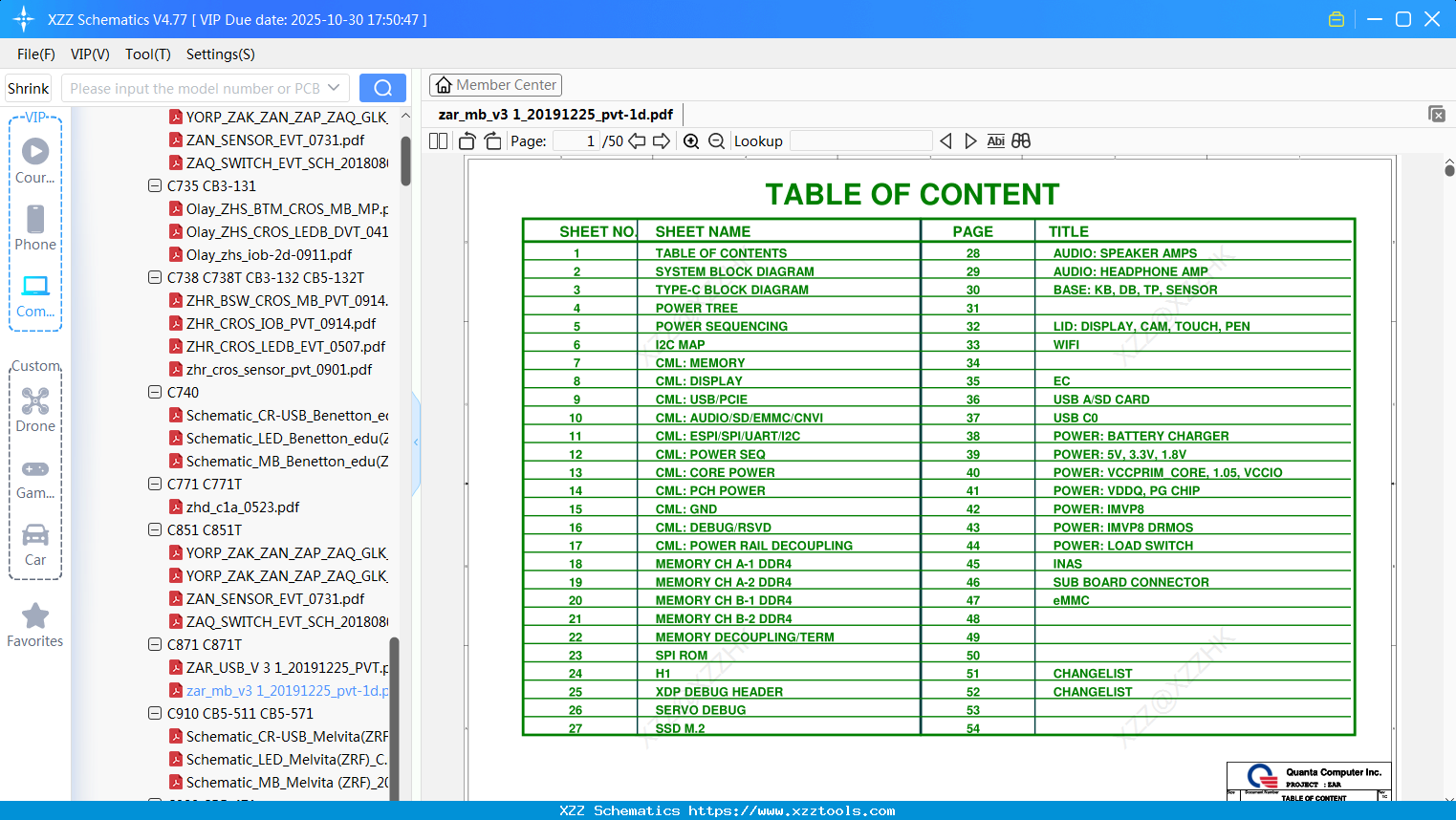1456x820 pixels.
Task: Collapse the C771 C771T tree node
Action: [x=155, y=484]
